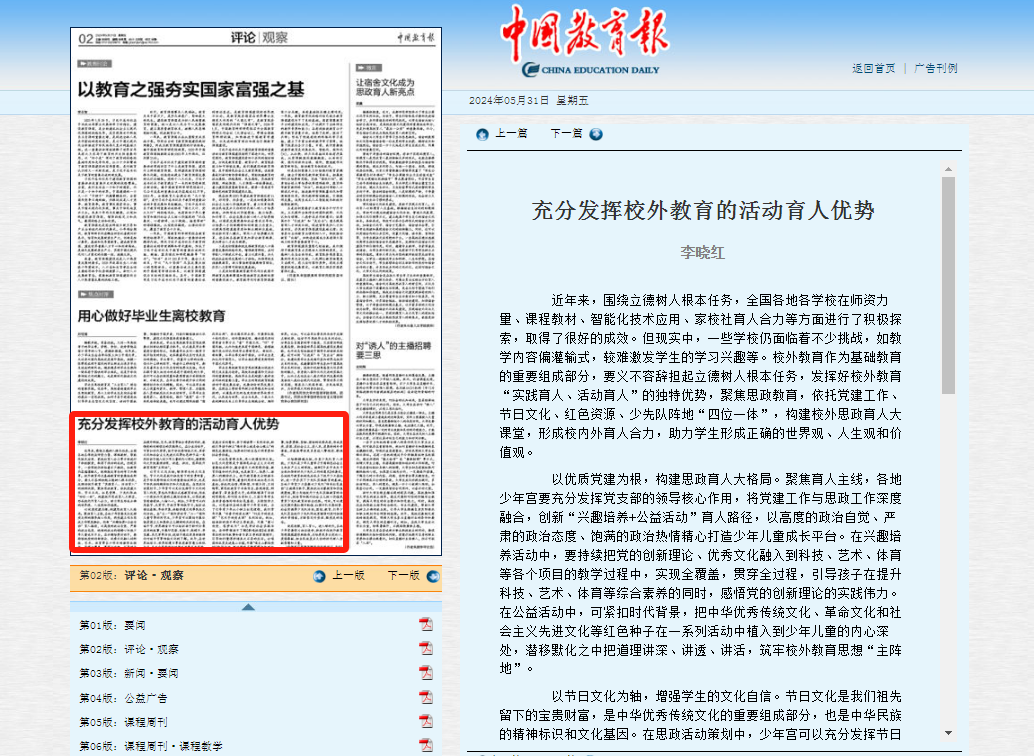Open 返回首页 link in header
The image size is (1034, 756).
(873, 69)
